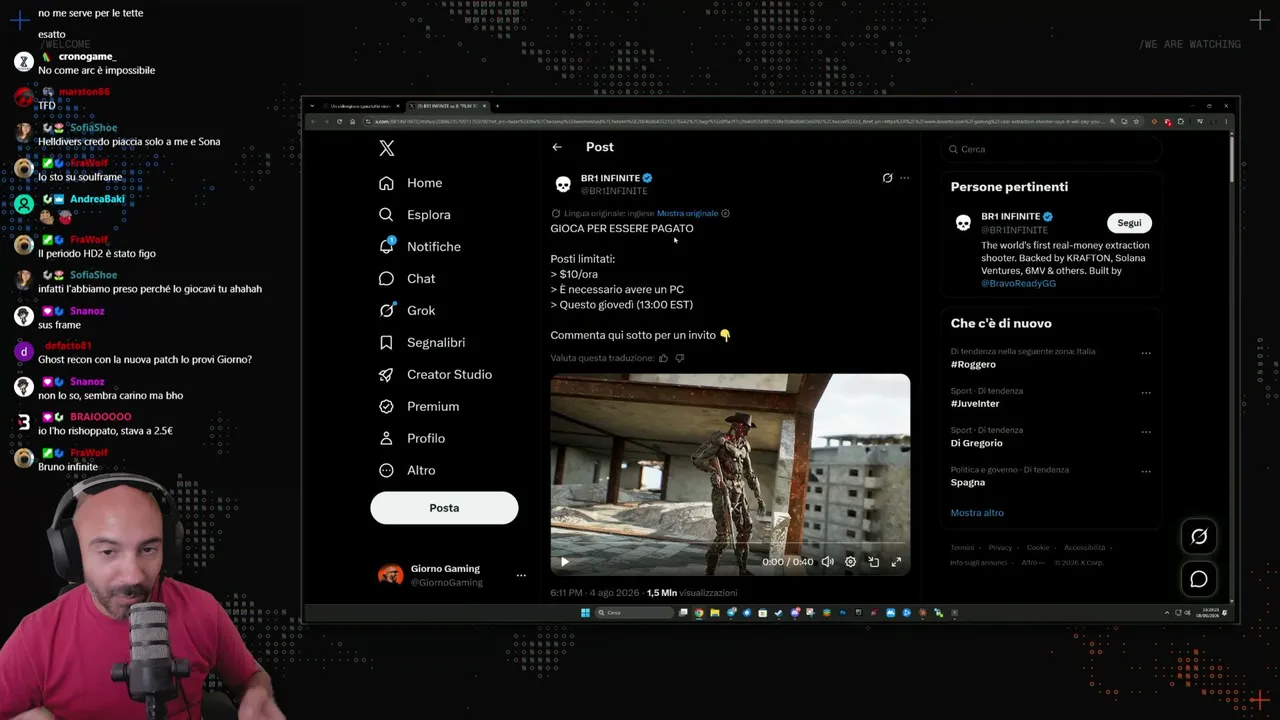Go back using the Post arrow
1280x720 pixels.
coord(557,147)
